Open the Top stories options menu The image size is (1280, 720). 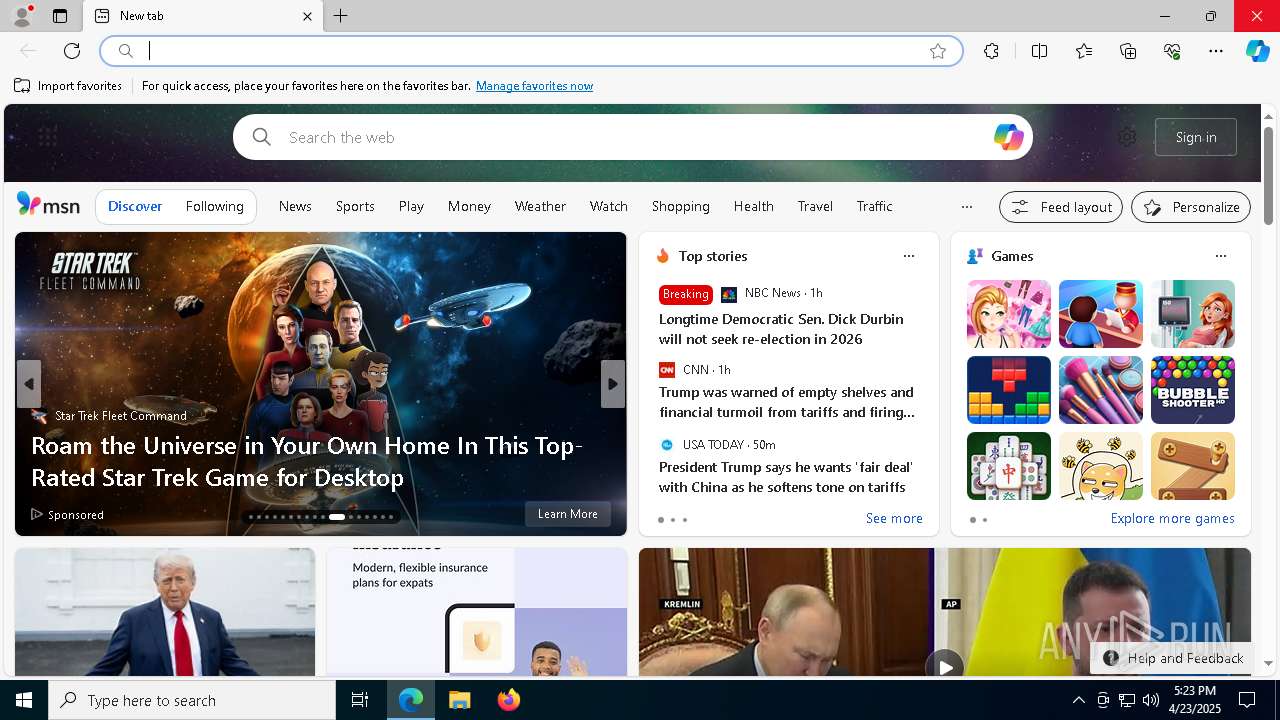click(909, 256)
